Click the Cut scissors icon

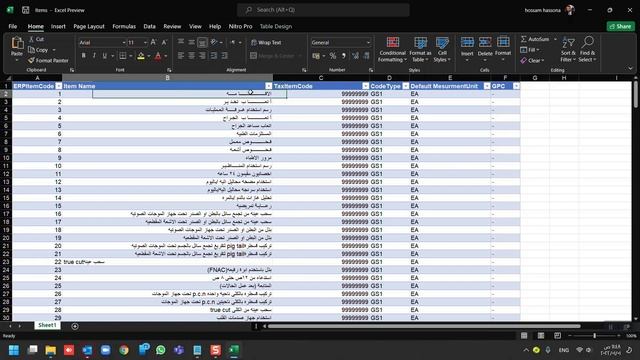(31, 39)
